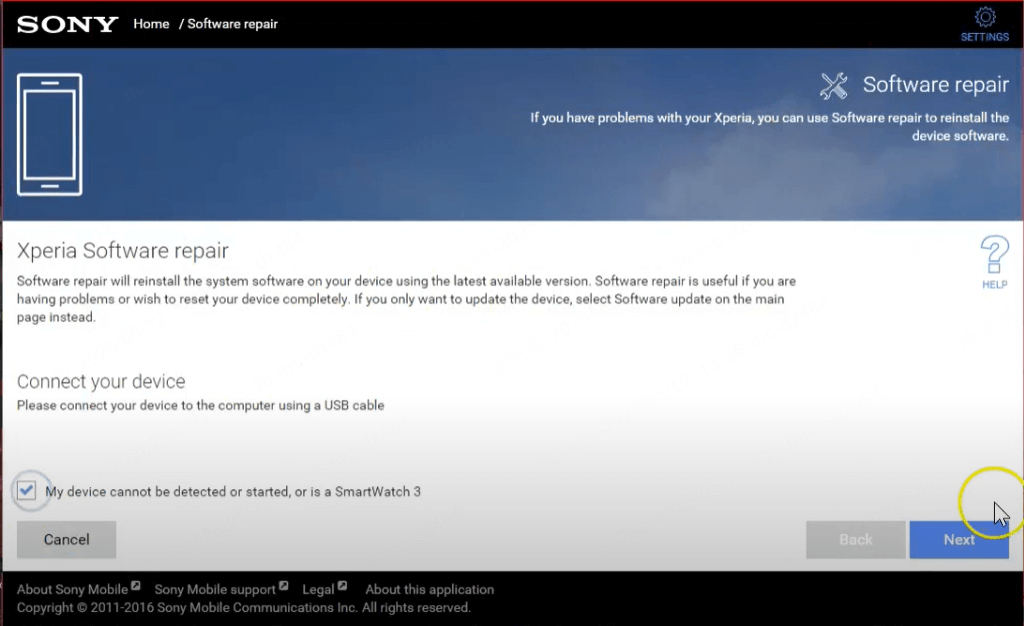Click 'My device cannot be detected' label text
This screenshot has height=626, width=1024.
tap(233, 492)
